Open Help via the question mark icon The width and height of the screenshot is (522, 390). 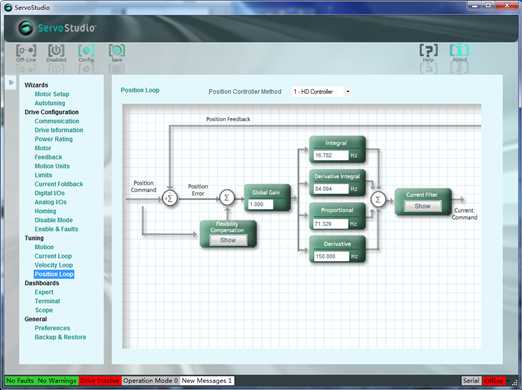tap(428, 53)
